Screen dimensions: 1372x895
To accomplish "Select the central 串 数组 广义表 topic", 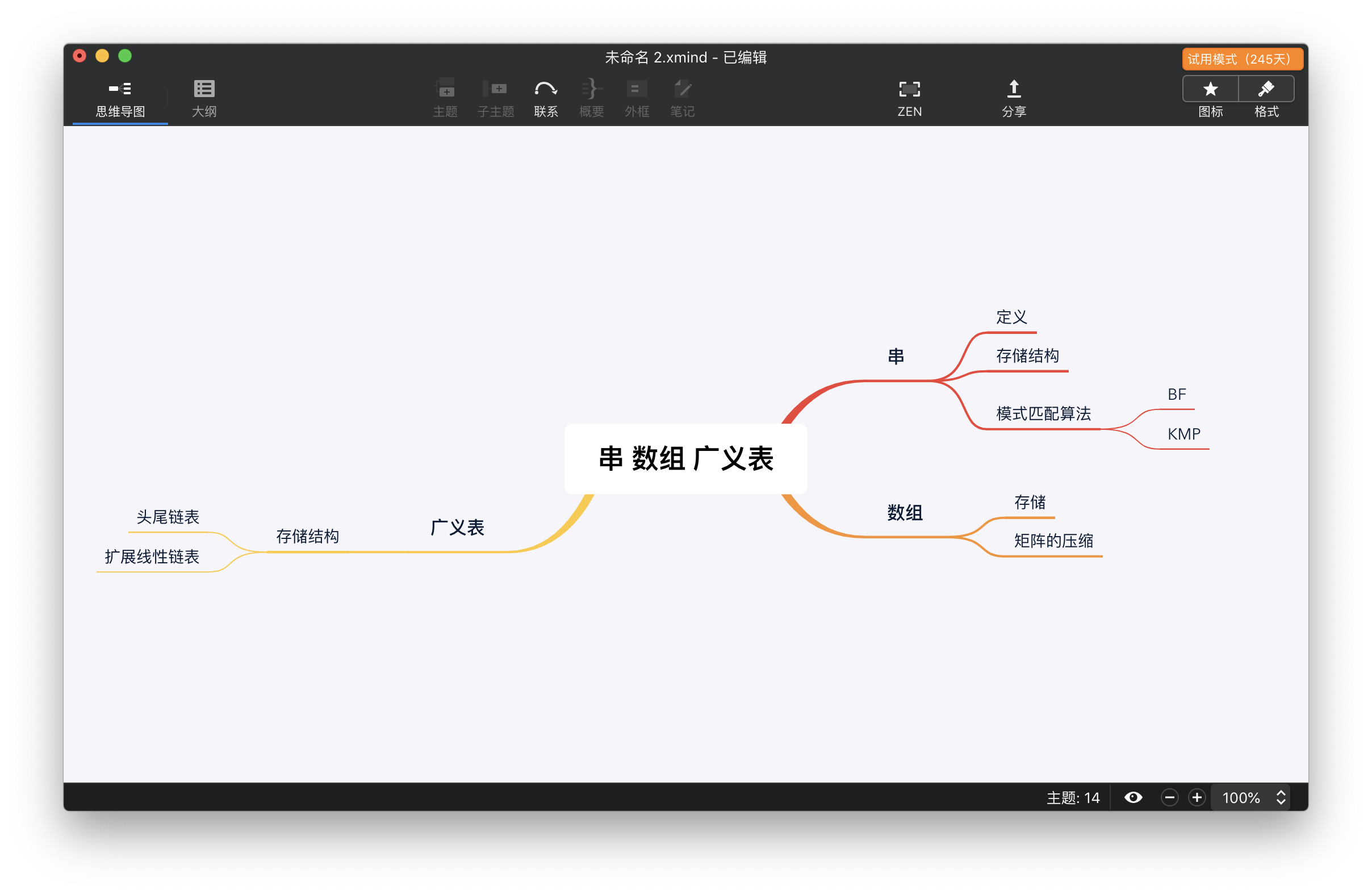I will pyautogui.click(x=685, y=459).
